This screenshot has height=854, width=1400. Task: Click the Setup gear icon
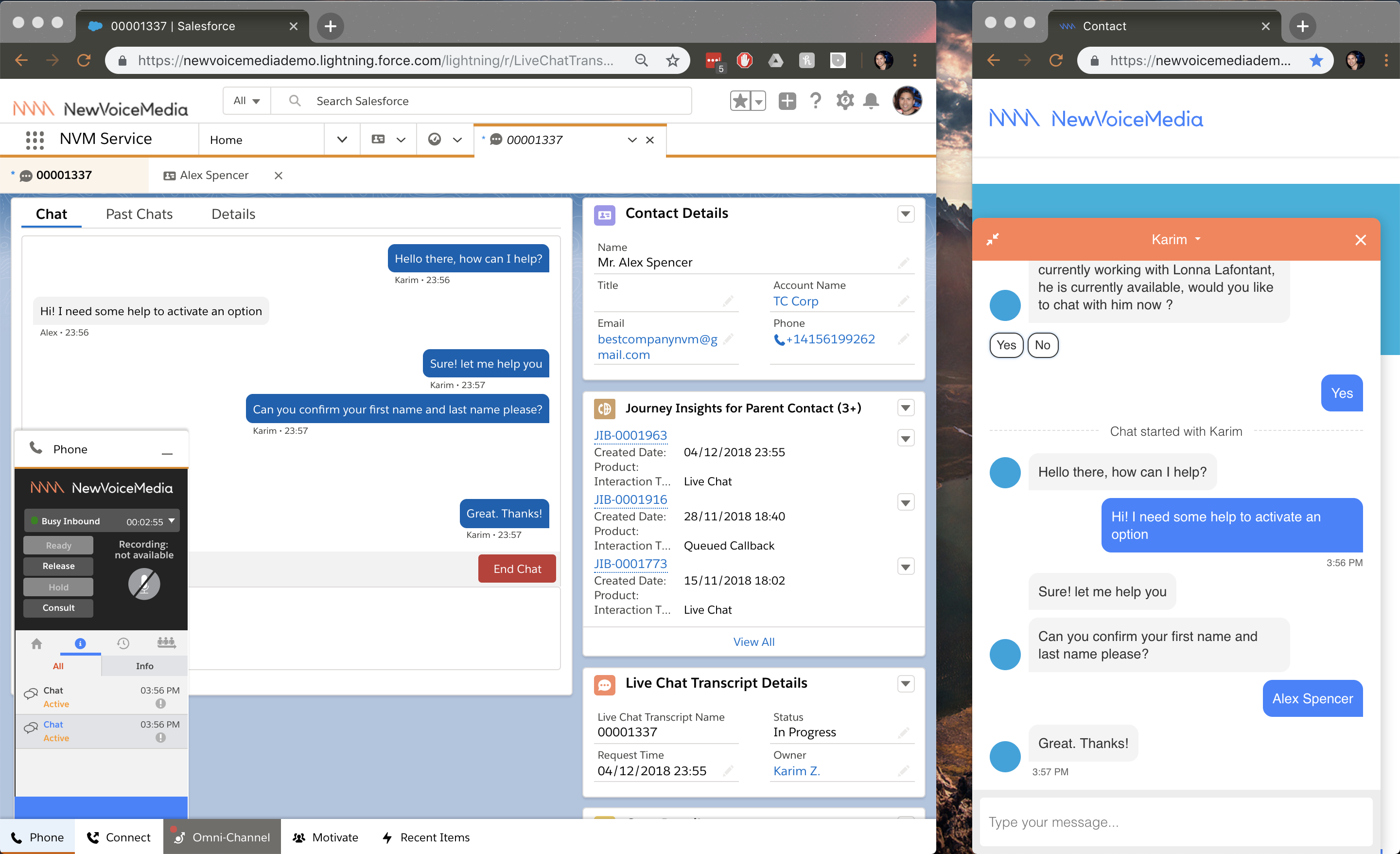(x=844, y=101)
